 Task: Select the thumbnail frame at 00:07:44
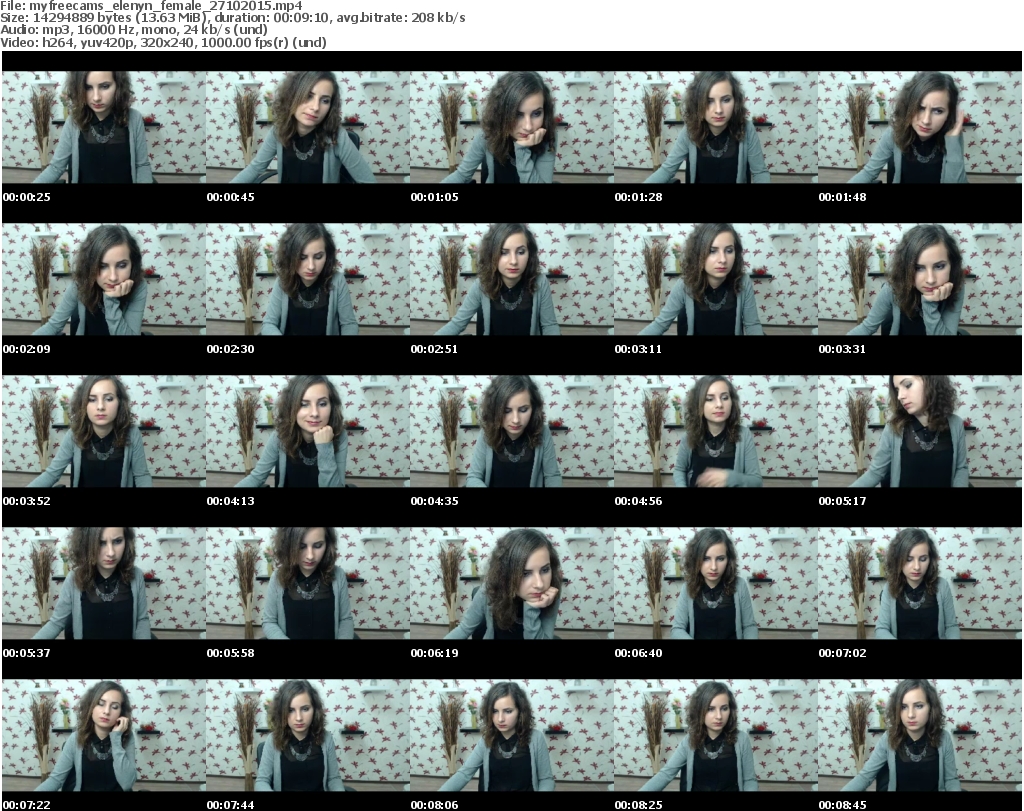click(308, 735)
